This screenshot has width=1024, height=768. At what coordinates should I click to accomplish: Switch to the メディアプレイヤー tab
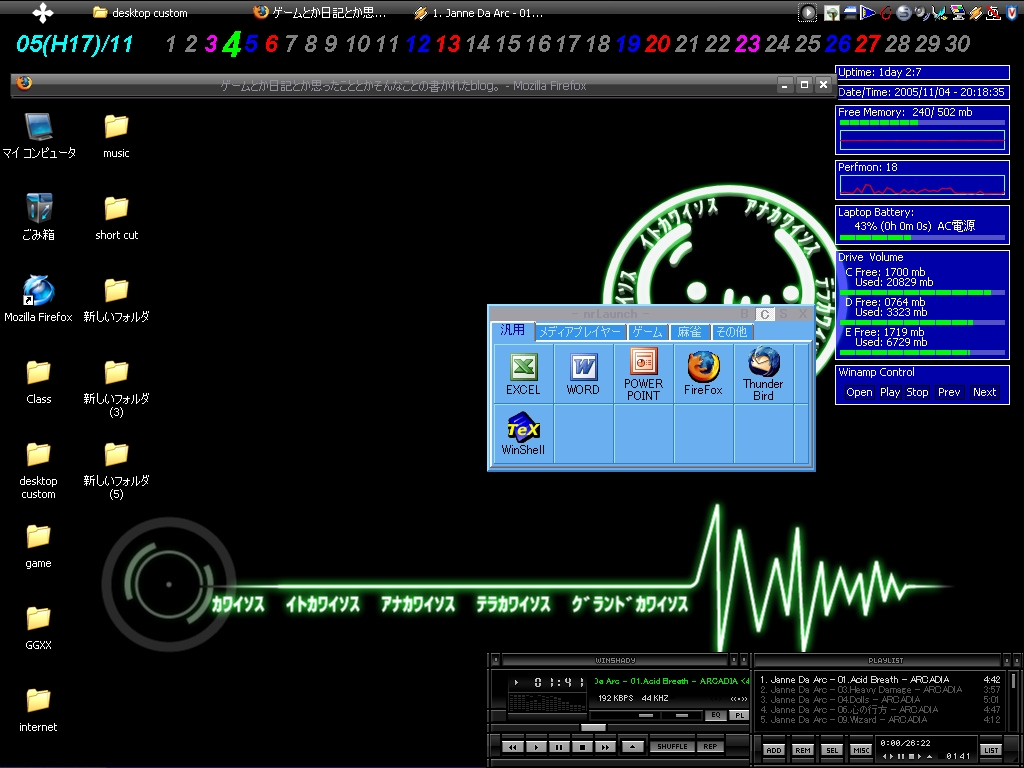point(580,332)
